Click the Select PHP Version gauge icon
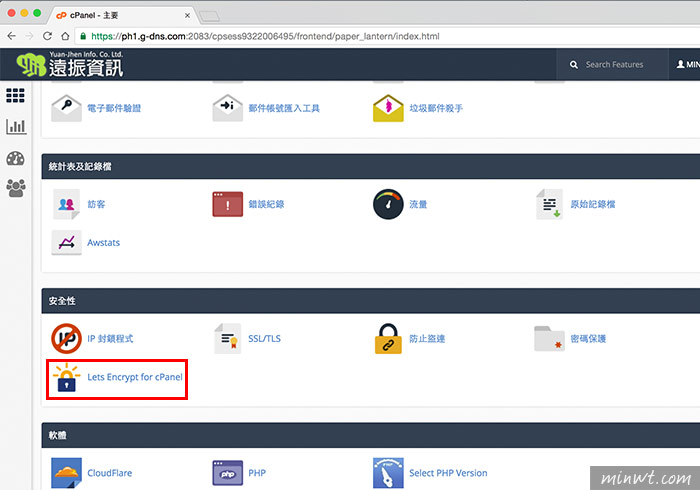The height and width of the screenshot is (490, 700). click(x=388, y=473)
